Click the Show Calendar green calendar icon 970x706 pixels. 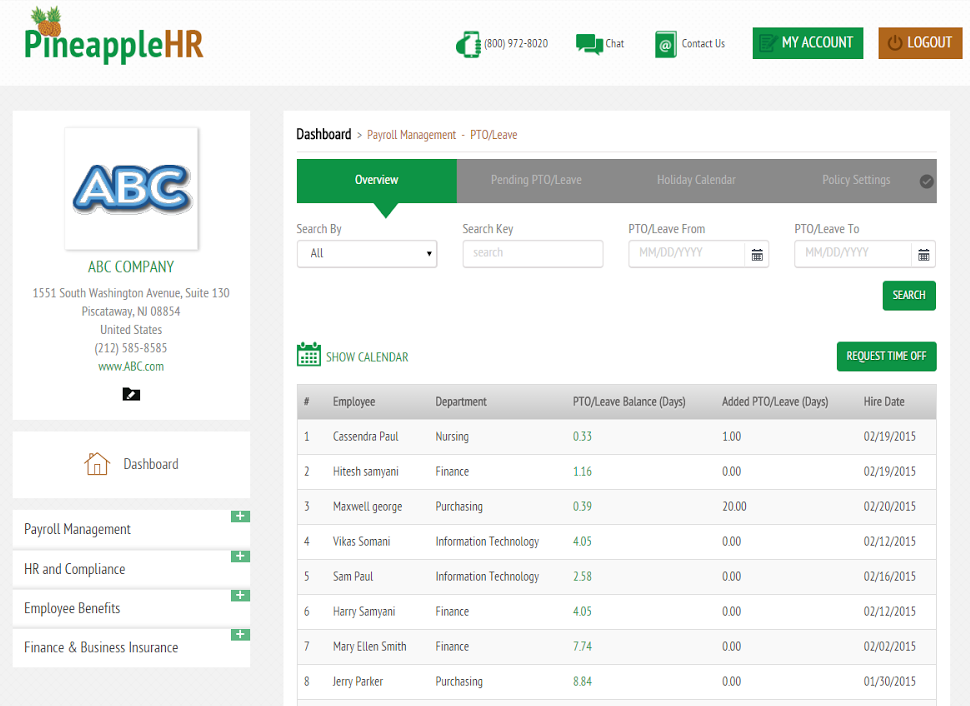click(309, 355)
